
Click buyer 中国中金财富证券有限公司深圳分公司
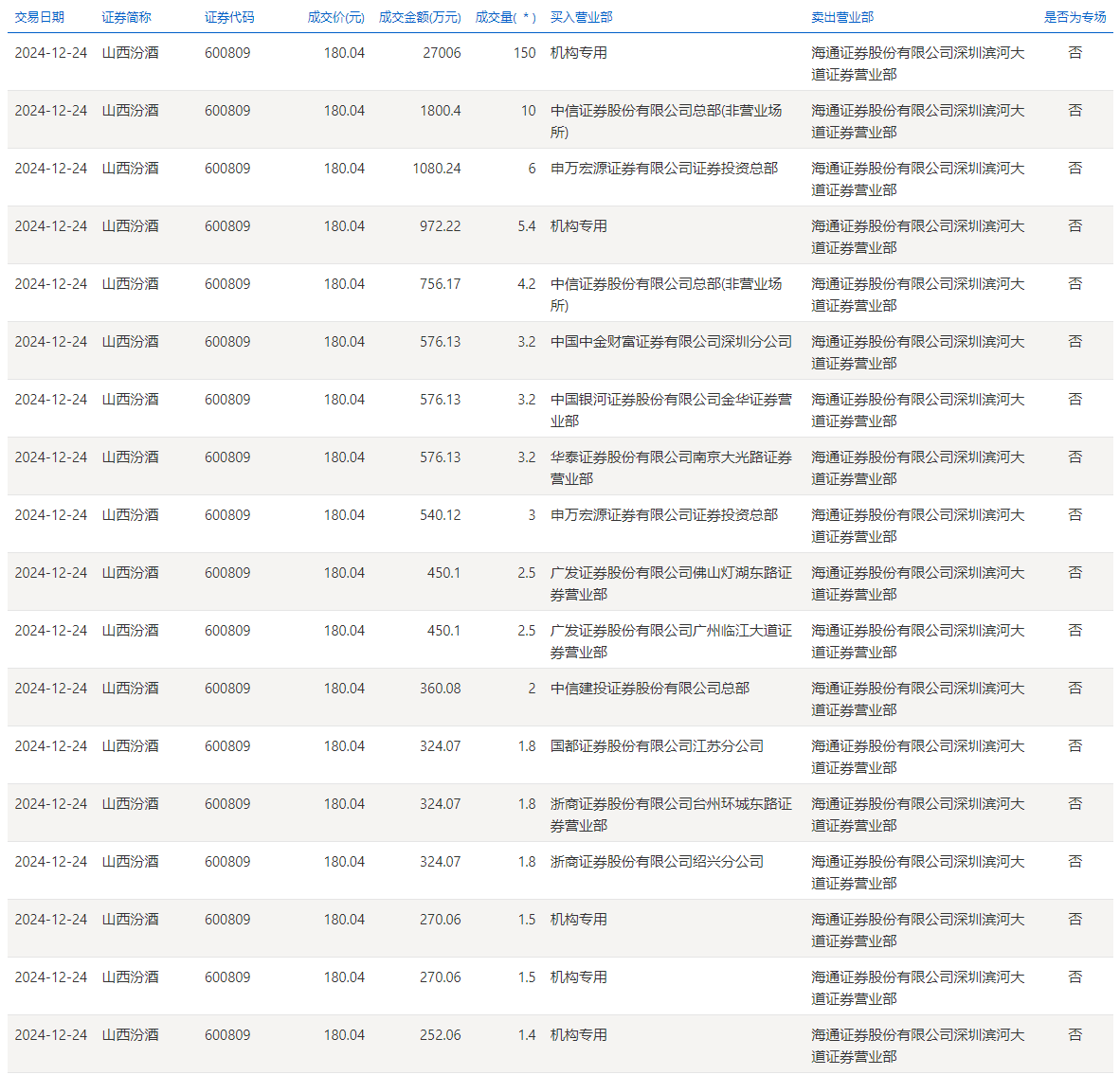[x=671, y=342]
